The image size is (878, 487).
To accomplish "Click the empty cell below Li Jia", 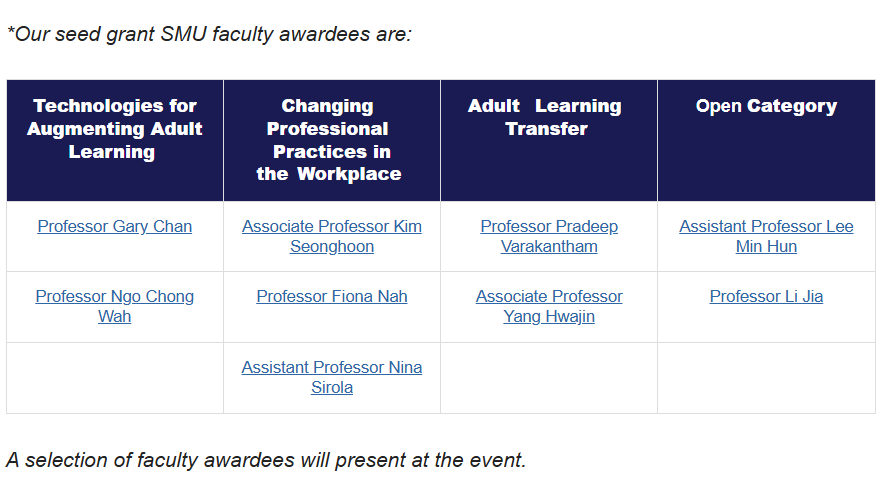I will click(x=766, y=378).
